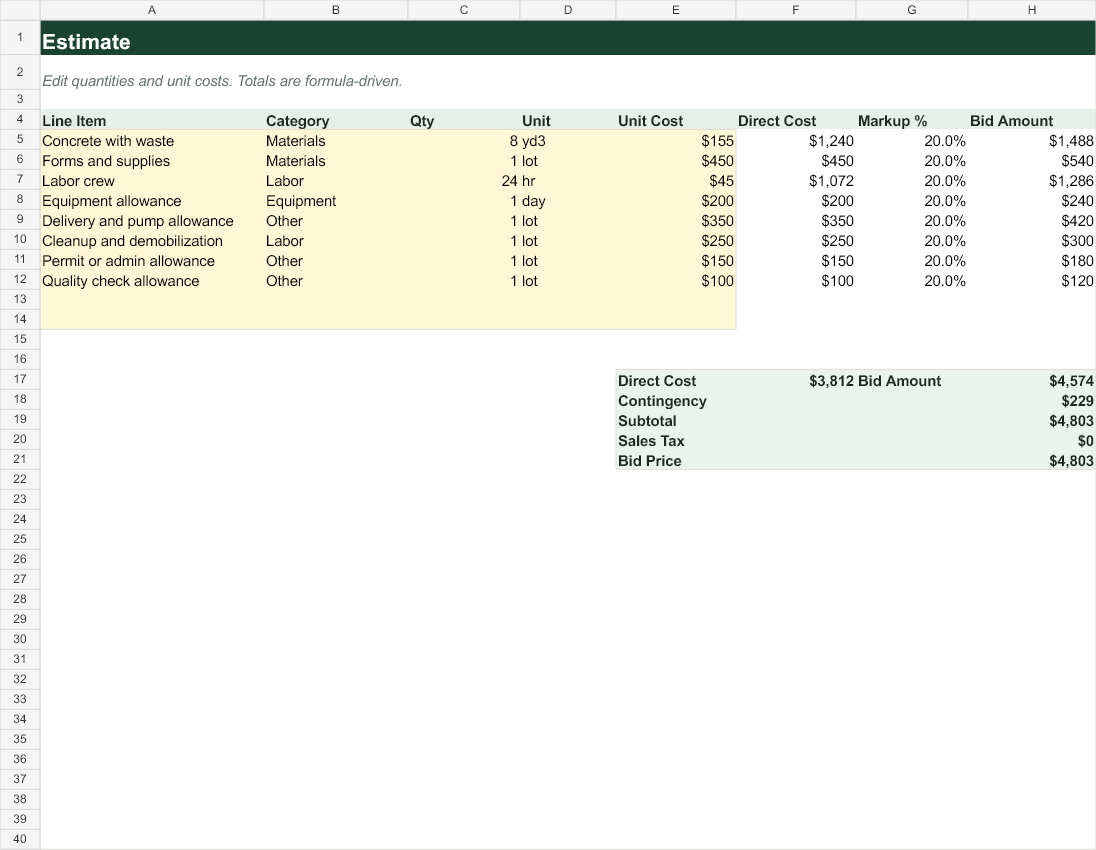
Task: Select the Equipment allowance cell
Action: click(x=152, y=201)
